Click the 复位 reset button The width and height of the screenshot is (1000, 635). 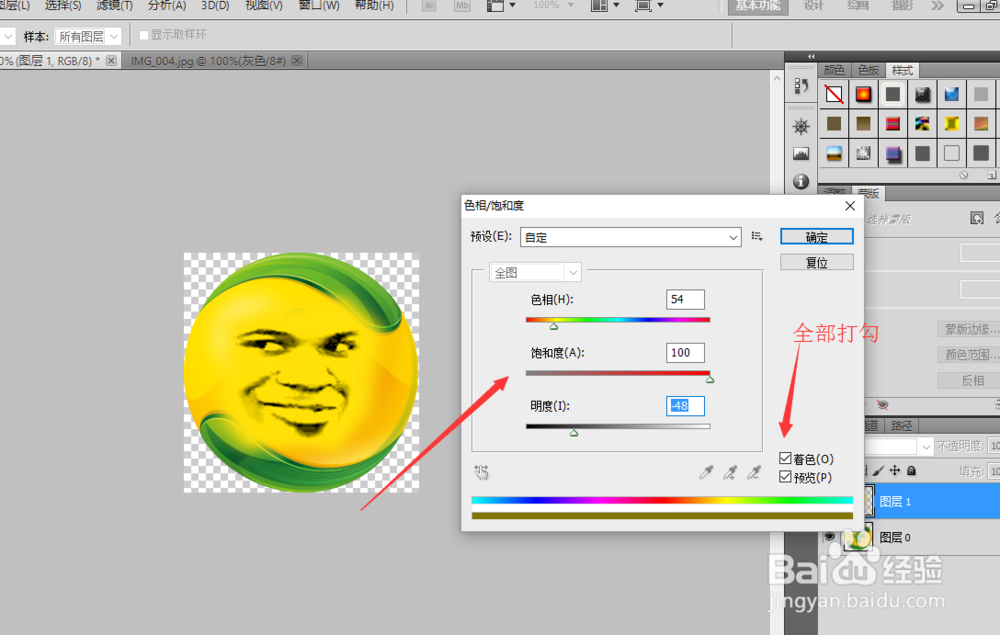tap(816, 262)
